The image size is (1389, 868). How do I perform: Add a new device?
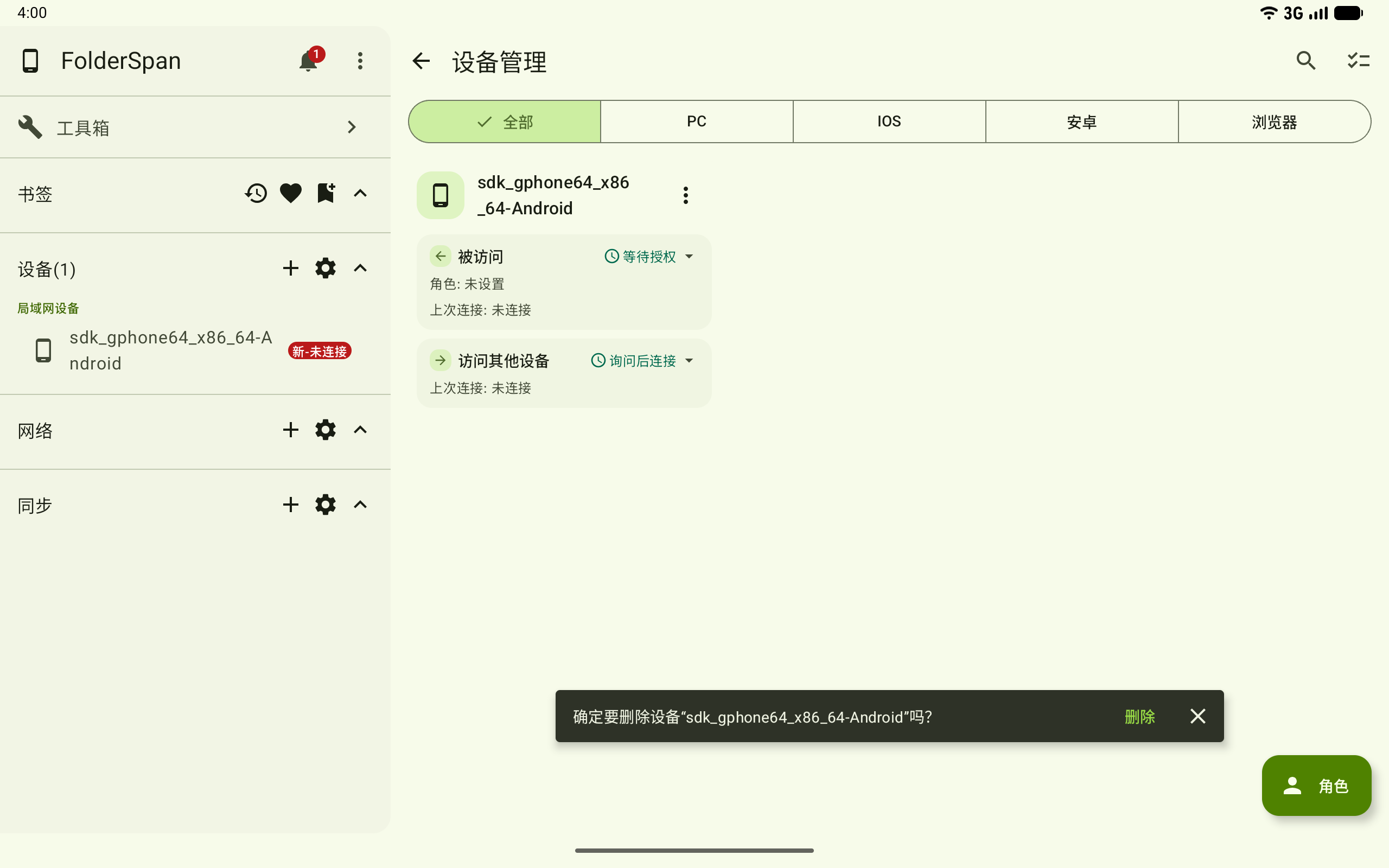(x=290, y=268)
